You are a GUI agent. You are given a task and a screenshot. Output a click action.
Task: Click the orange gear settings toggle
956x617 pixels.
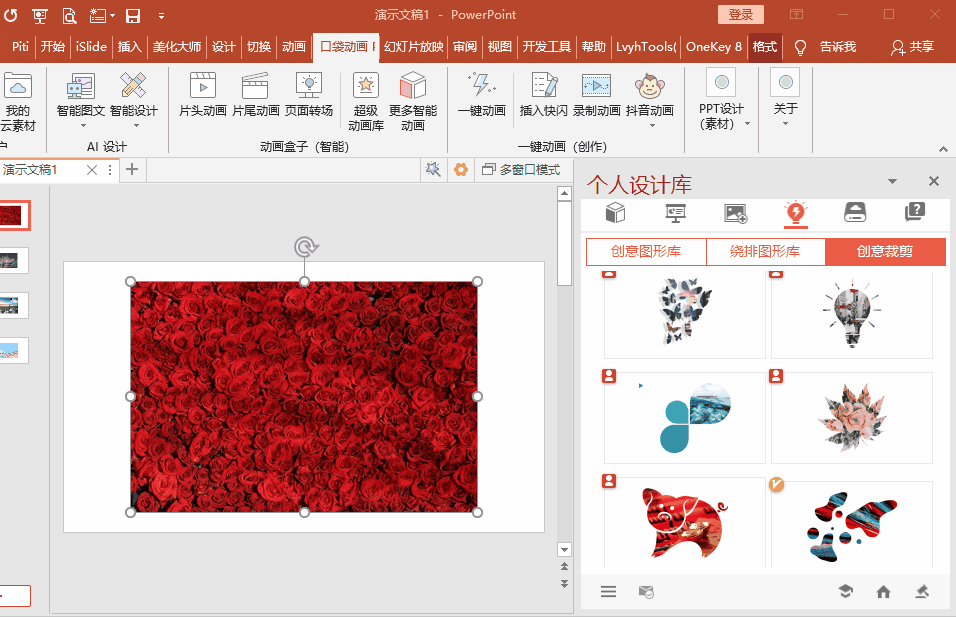pyautogui.click(x=460, y=170)
